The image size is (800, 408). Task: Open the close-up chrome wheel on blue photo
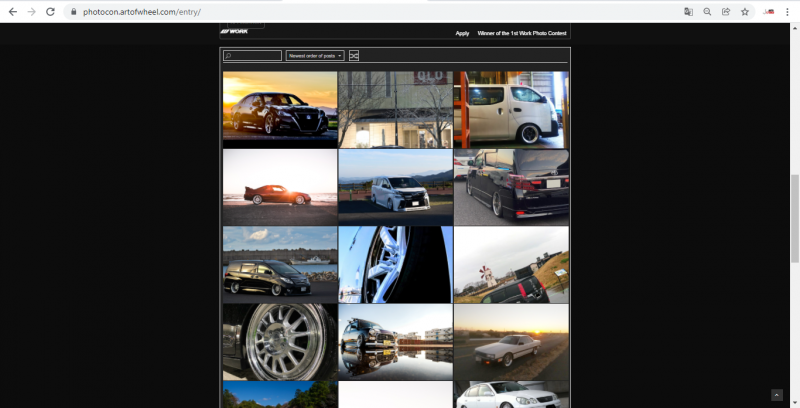395,264
